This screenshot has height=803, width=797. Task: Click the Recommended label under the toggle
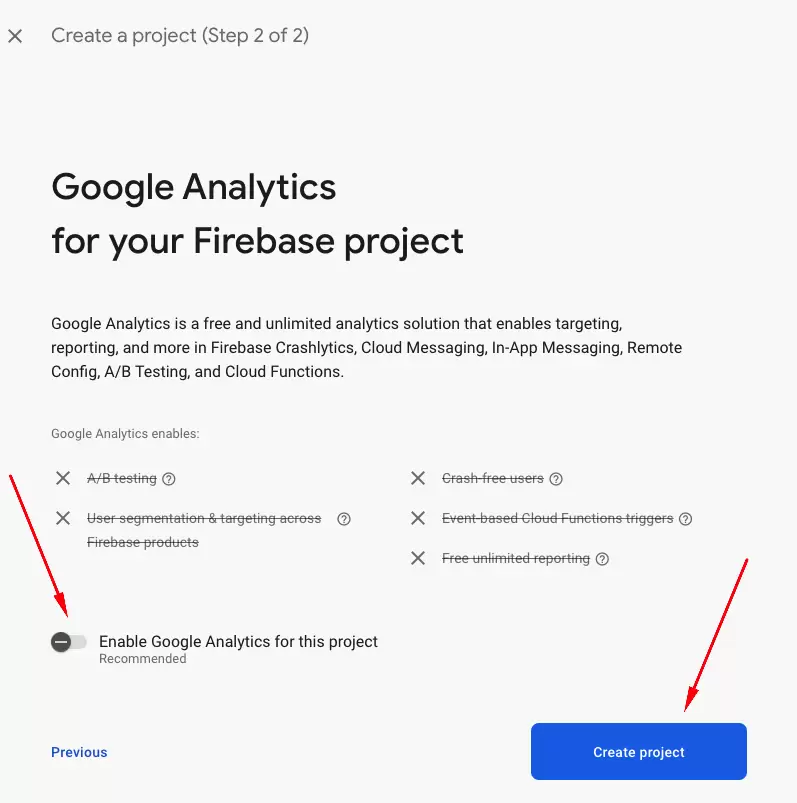coord(142,659)
